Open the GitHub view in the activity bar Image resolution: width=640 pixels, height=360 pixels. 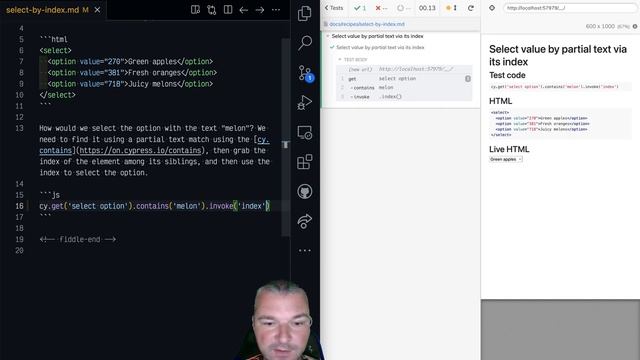coord(304,191)
